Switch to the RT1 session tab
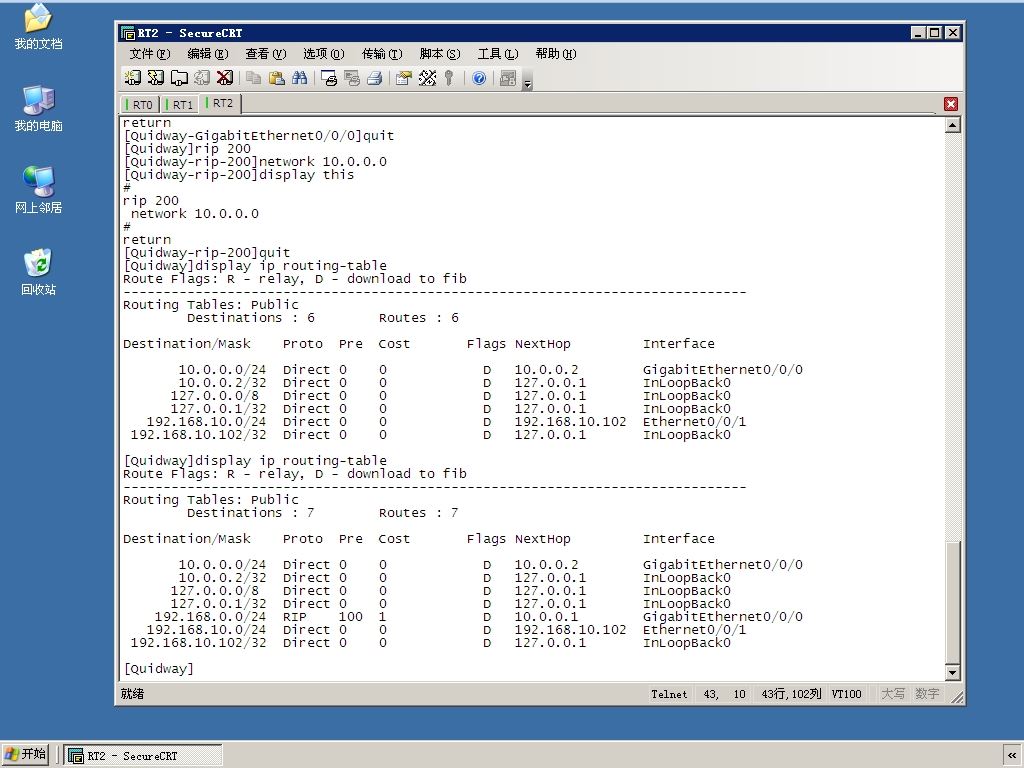This screenshot has height=768, width=1024. (180, 104)
